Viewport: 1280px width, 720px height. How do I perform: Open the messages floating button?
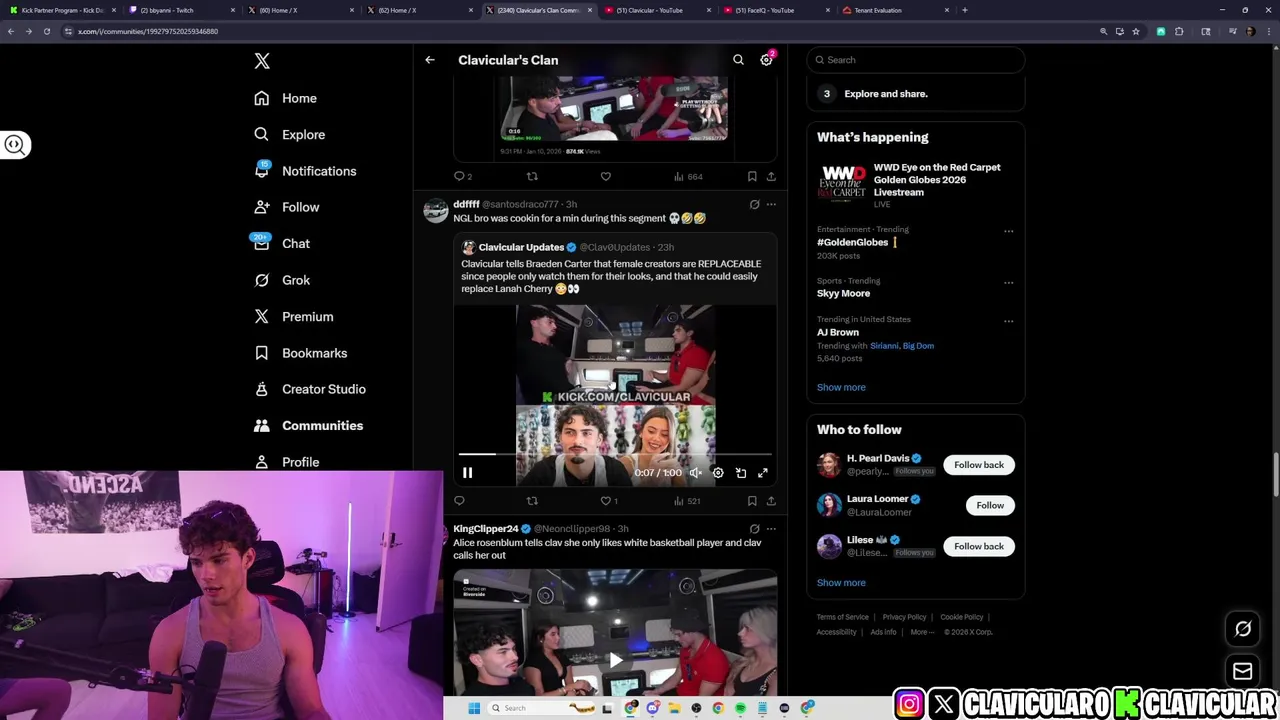(1243, 671)
